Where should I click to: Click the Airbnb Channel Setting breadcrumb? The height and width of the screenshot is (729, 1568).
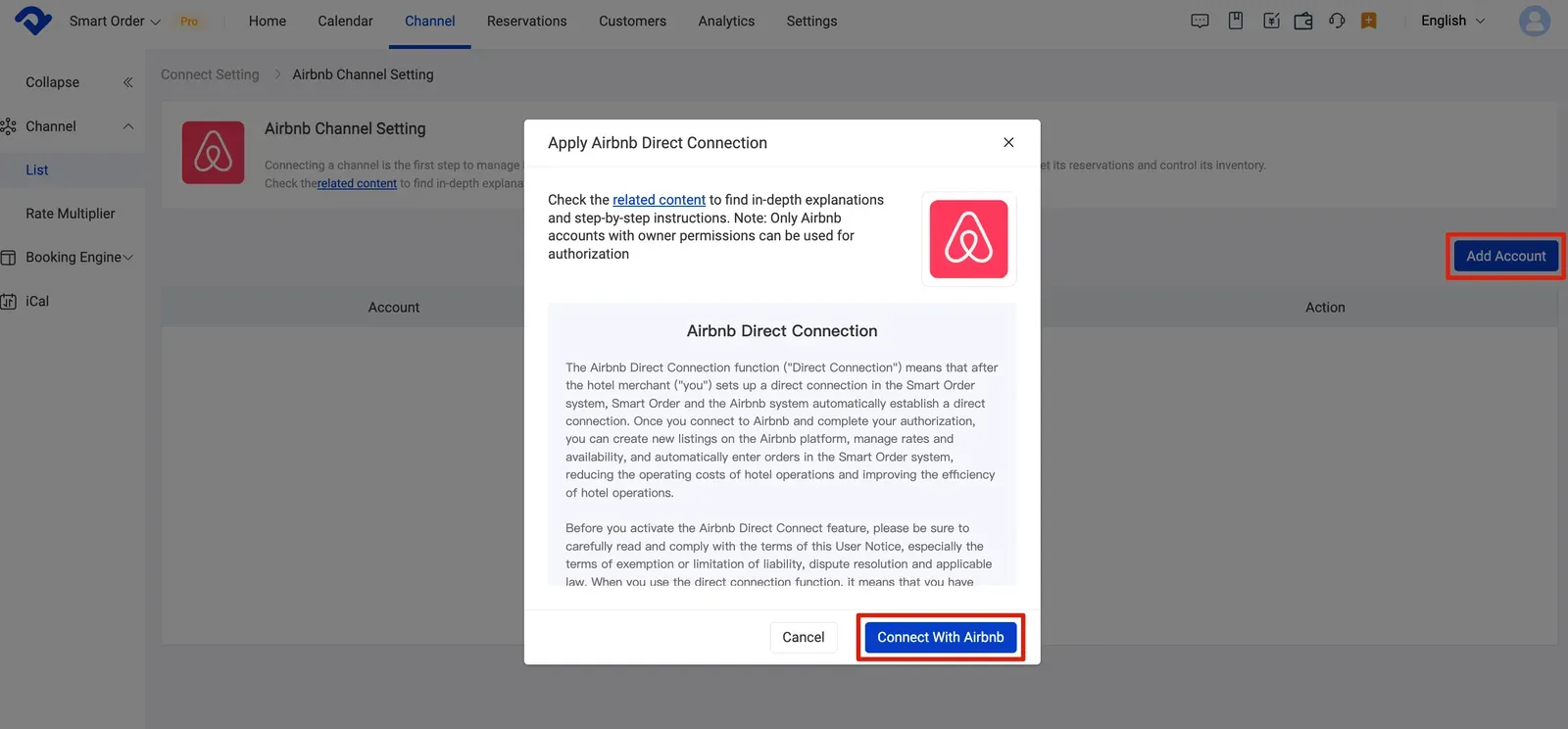(363, 74)
